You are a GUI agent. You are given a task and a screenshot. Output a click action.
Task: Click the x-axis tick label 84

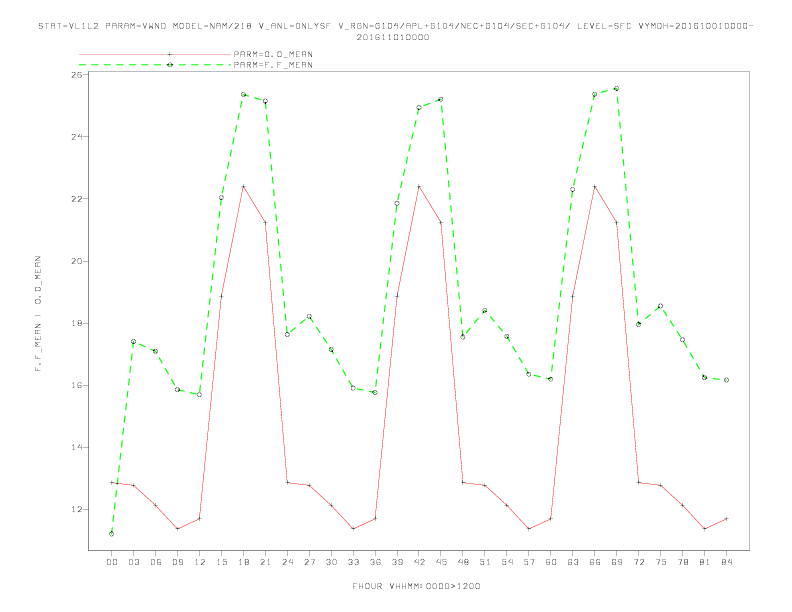(x=726, y=562)
